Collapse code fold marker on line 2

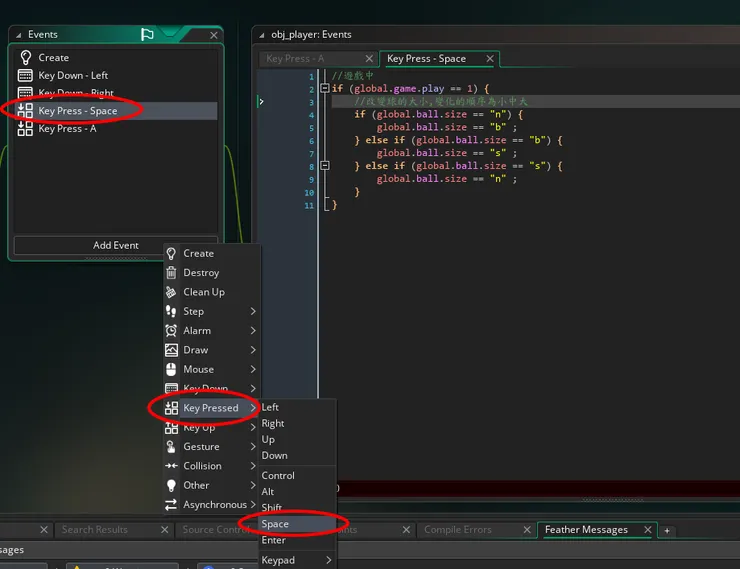(325, 88)
